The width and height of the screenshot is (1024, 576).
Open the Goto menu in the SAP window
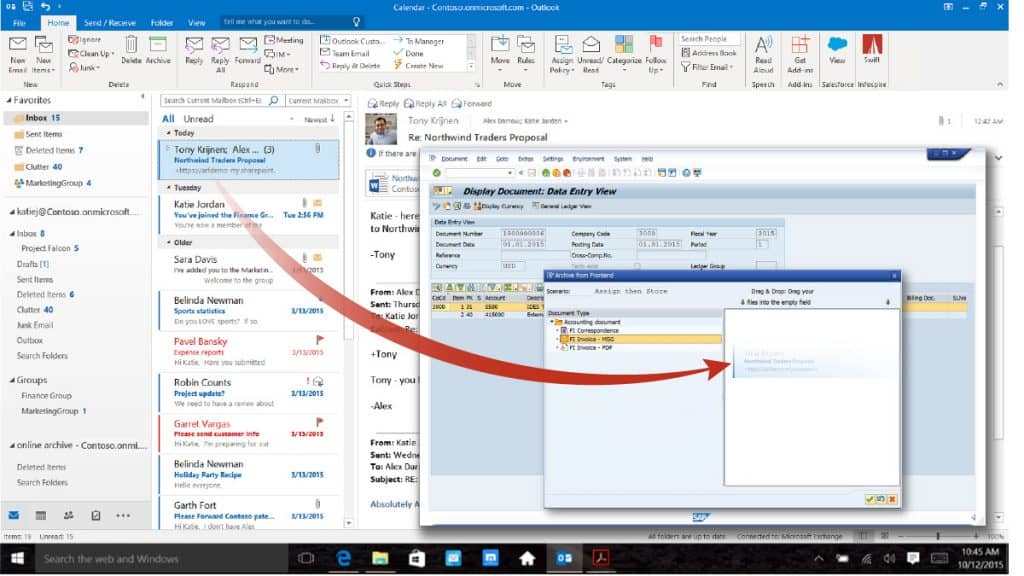pyautogui.click(x=502, y=159)
